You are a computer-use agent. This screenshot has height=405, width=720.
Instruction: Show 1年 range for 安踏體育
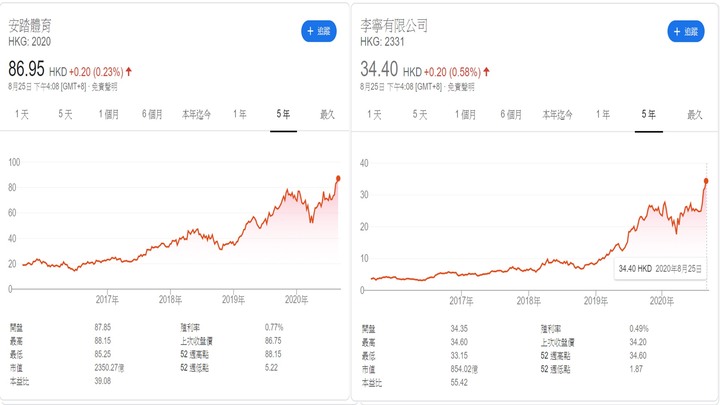pos(240,114)
